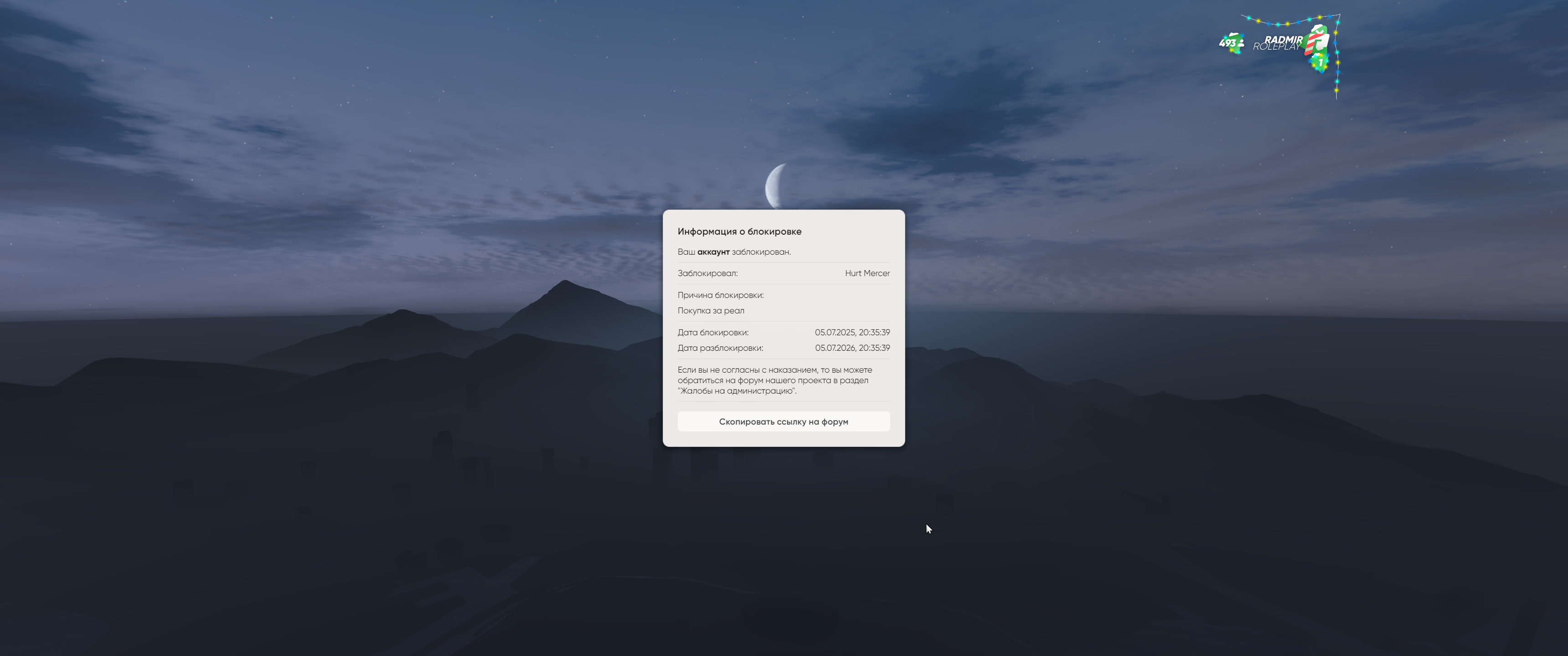Click the bold word 'аккаунт'
The image size is (1568, 656).
click(713, 252)
